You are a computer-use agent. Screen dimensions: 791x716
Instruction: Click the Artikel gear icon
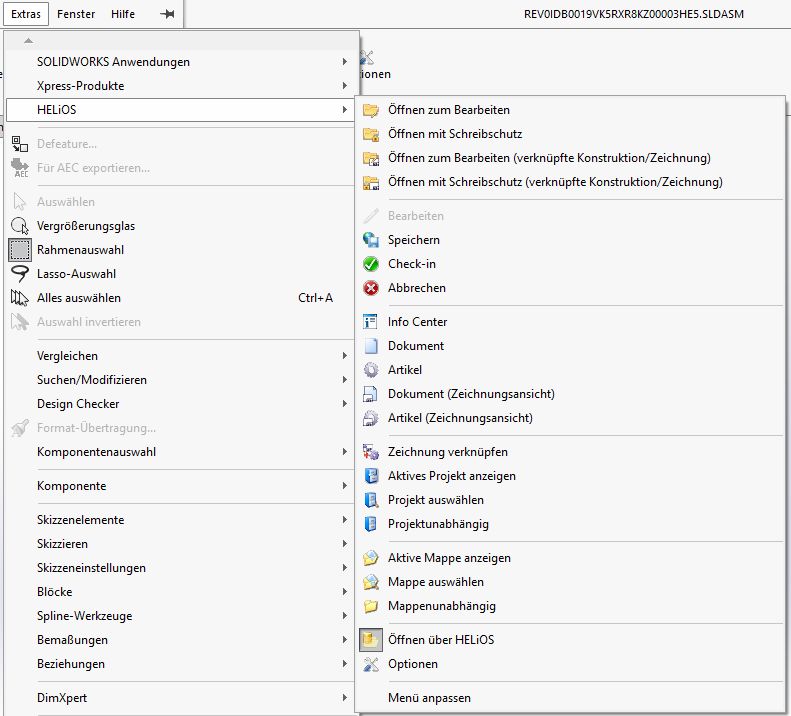(371, 370)
